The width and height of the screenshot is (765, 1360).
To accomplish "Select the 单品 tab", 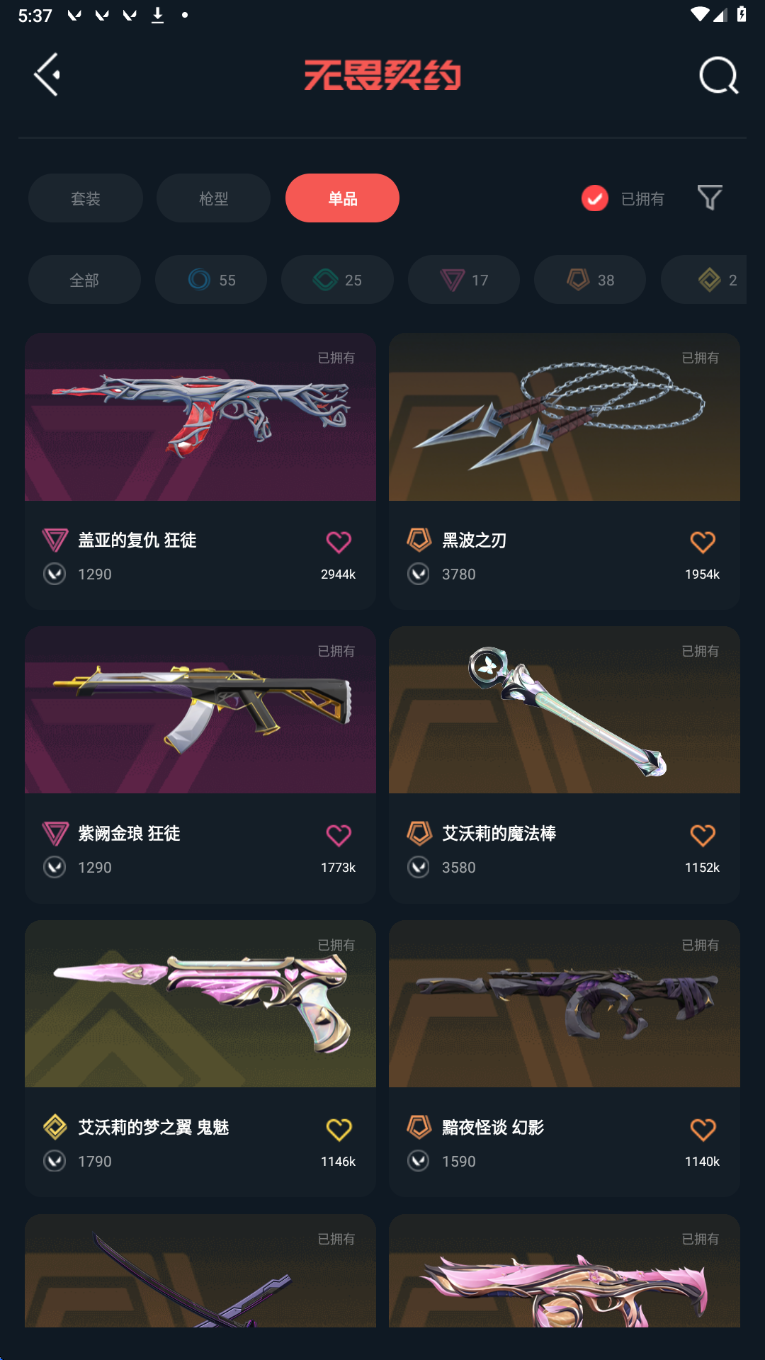I will pyautogui.click(x=342, y=198).
